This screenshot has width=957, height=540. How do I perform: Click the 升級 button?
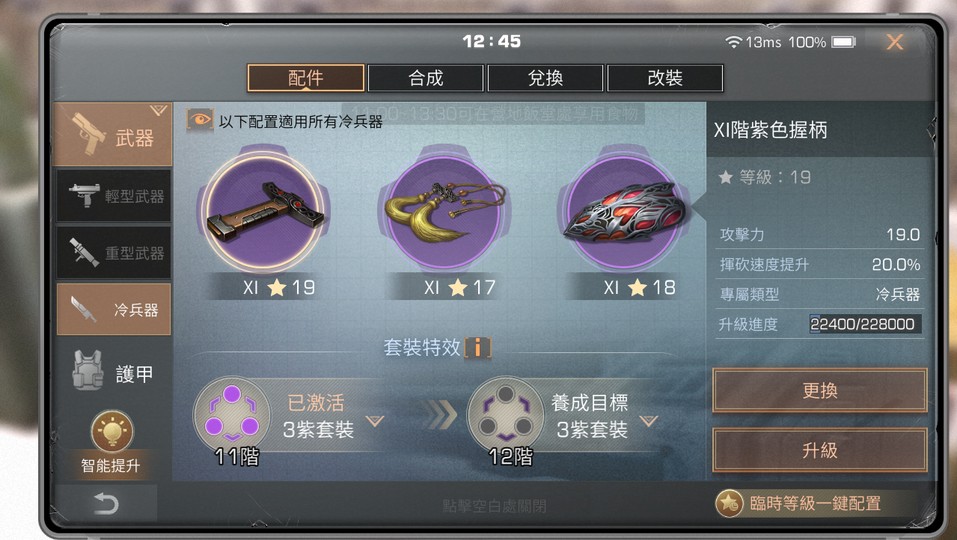pos(820,450)
